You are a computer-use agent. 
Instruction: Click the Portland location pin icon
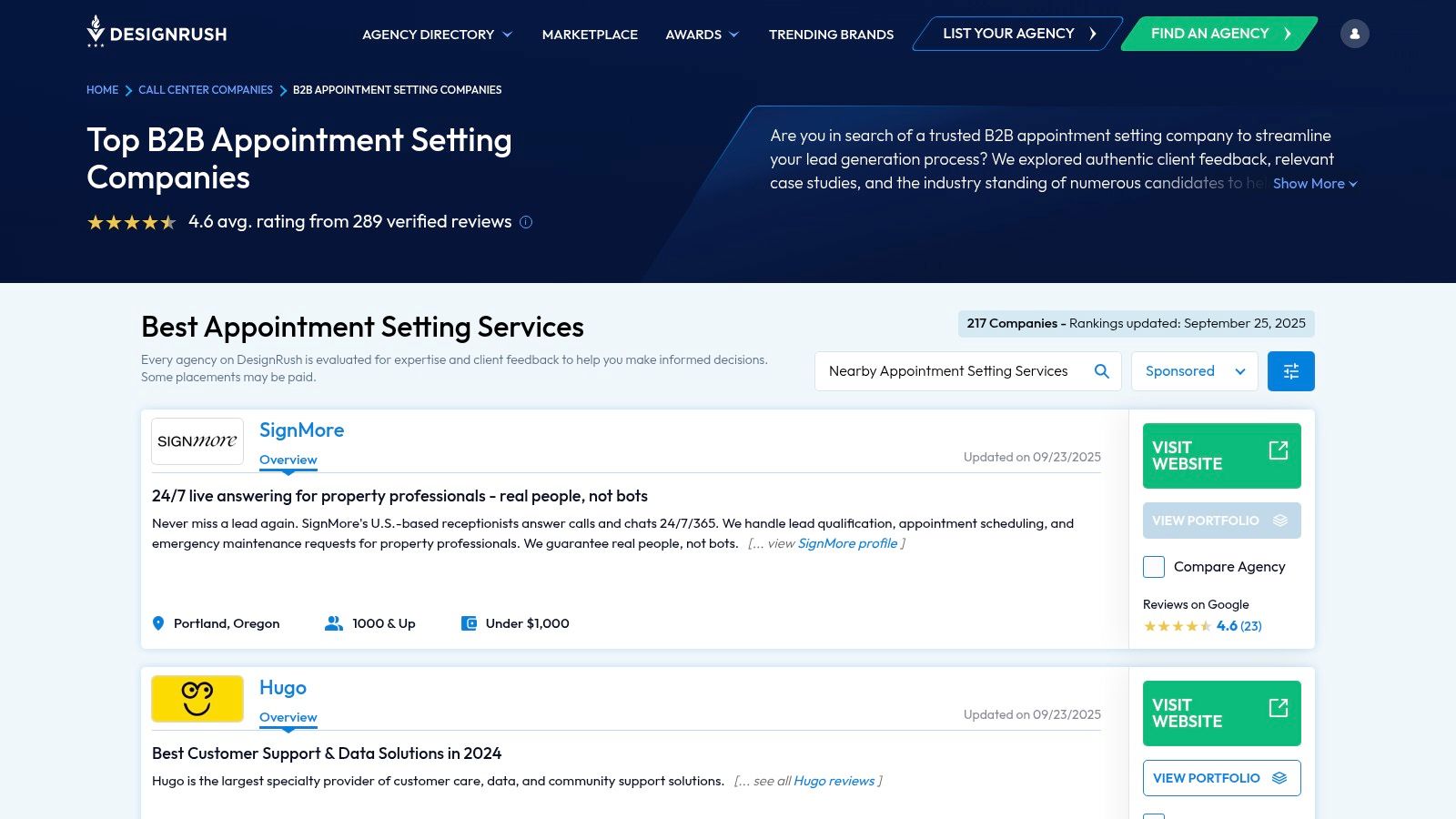pyautogui.click(x=158, y=623)
